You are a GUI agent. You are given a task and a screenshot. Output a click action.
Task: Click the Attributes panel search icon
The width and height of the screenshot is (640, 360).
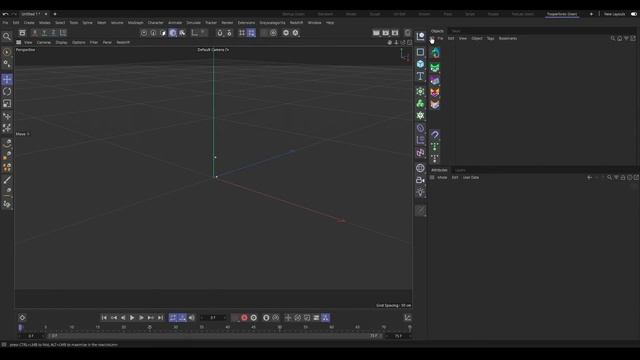[x=609, y=178]
